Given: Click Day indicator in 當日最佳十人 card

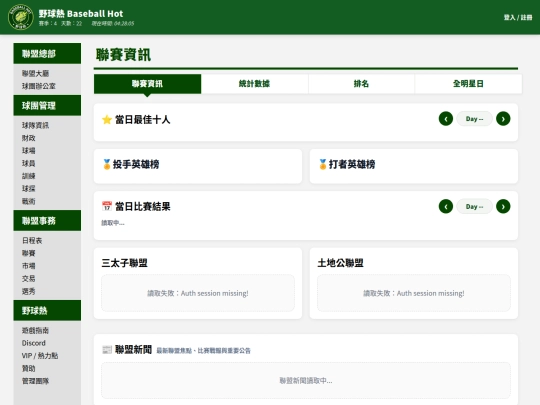Looking at the screenshot, I should coord(474,119).
